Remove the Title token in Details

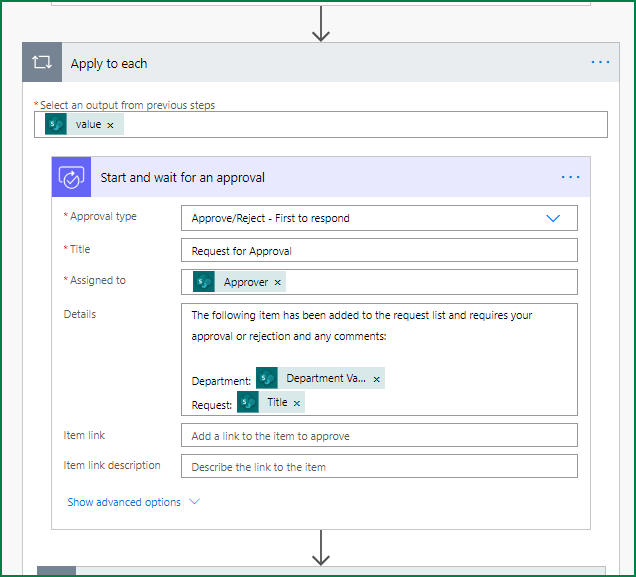click(297, 403)
